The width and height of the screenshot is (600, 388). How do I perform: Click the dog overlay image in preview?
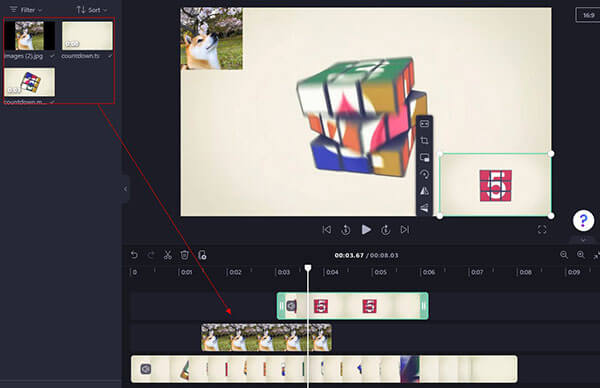point(212,39)
